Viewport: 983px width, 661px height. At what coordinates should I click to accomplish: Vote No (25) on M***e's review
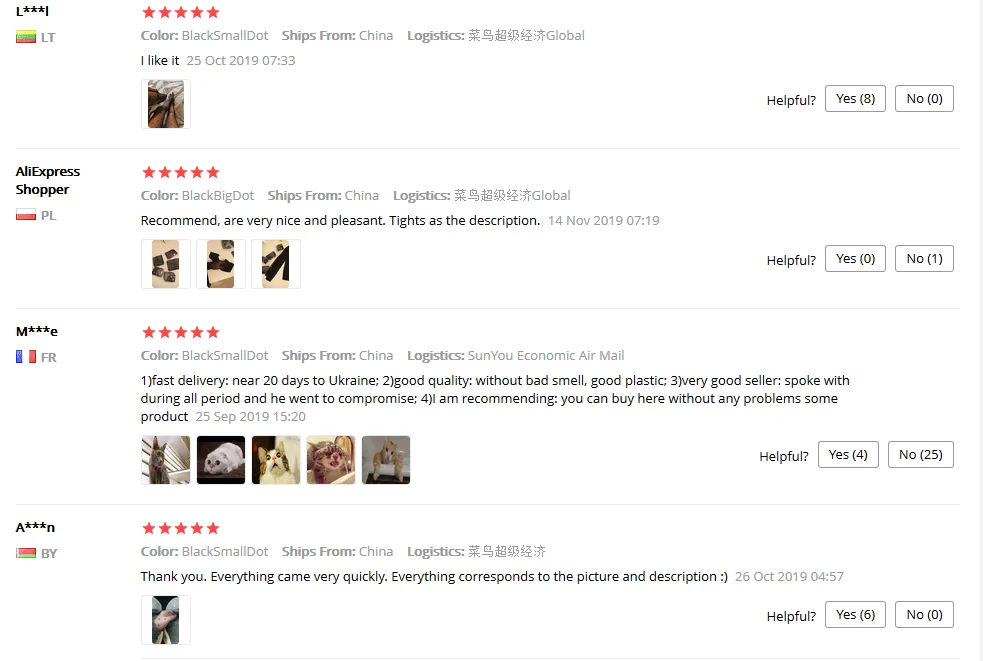(920, 455)
